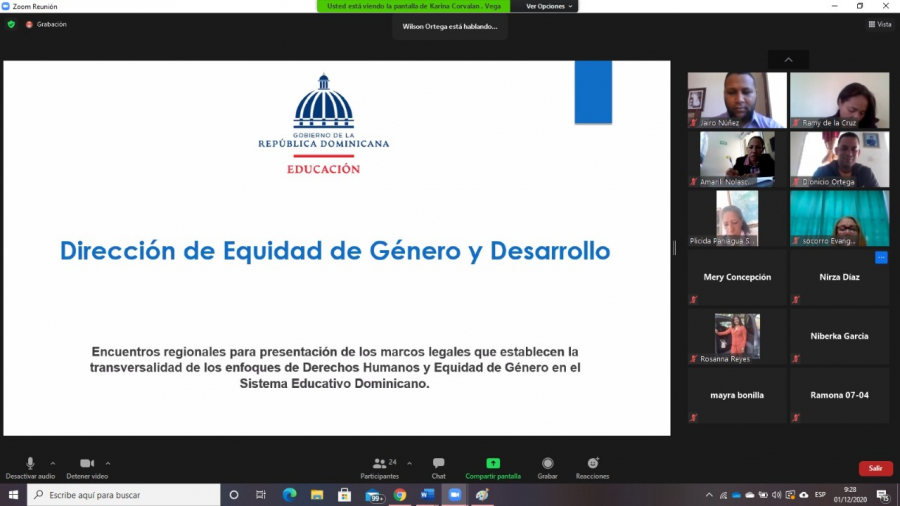Collapse the participant gallery with the up chevron

[788, 60]
